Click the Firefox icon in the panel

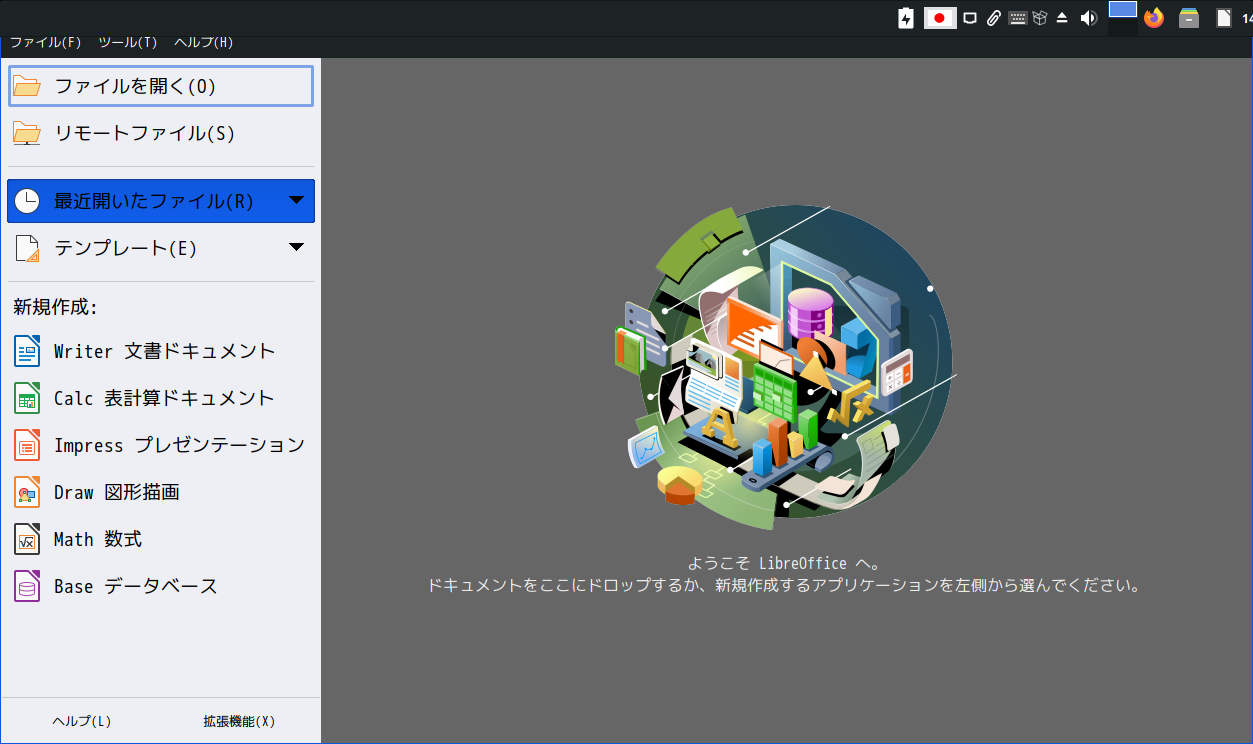(x=1154, y=18)
